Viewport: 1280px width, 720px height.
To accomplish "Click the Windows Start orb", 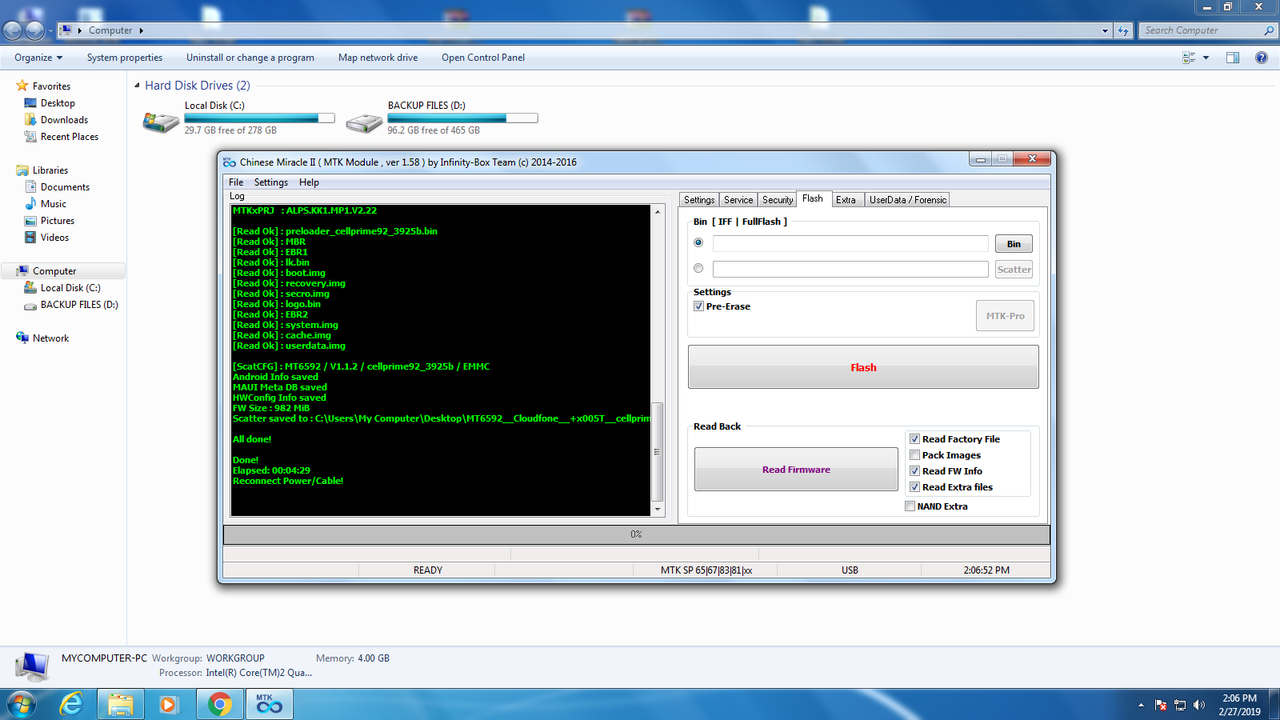I will 20,704.
